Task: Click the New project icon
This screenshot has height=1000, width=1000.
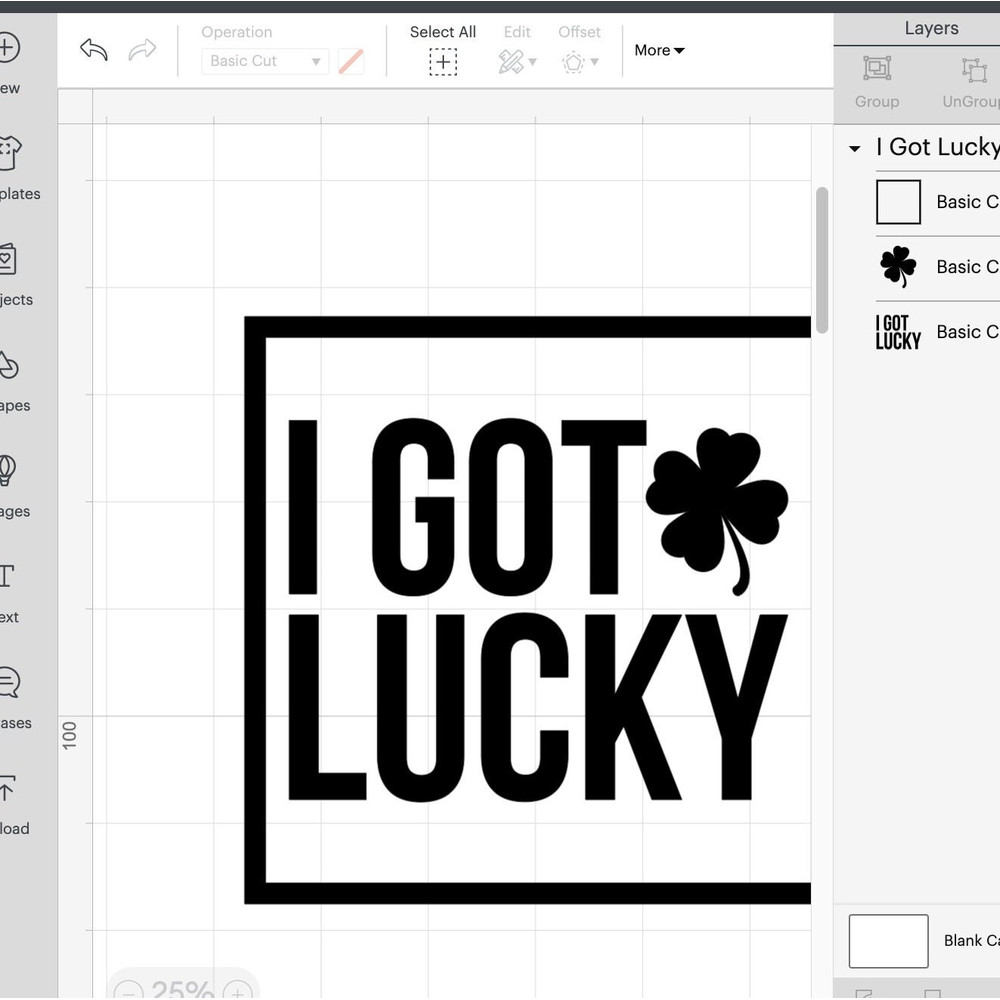Action: tap(10, 46)
